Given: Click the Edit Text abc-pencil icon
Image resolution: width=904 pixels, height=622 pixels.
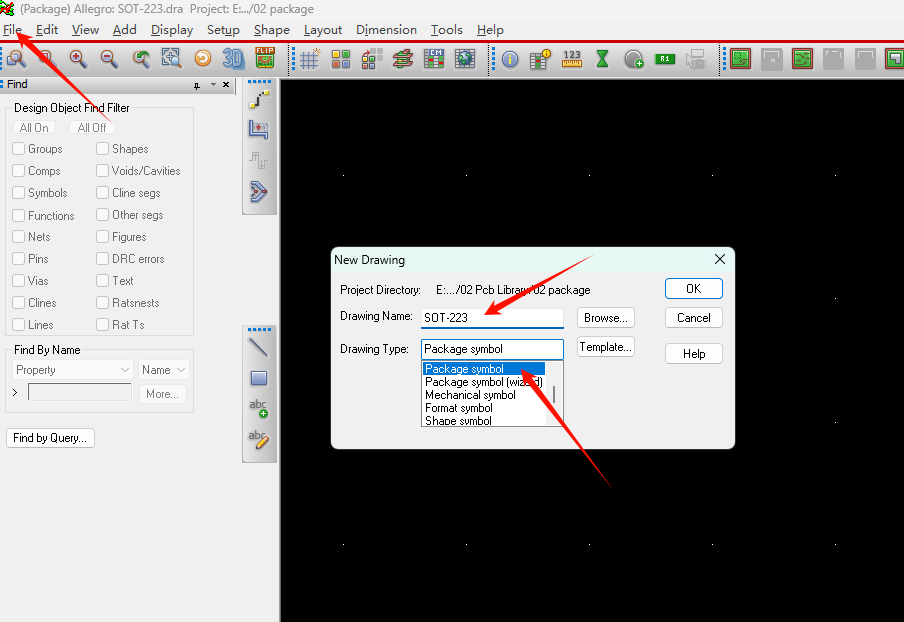Looking at the screenshot, I should (259, 439).
